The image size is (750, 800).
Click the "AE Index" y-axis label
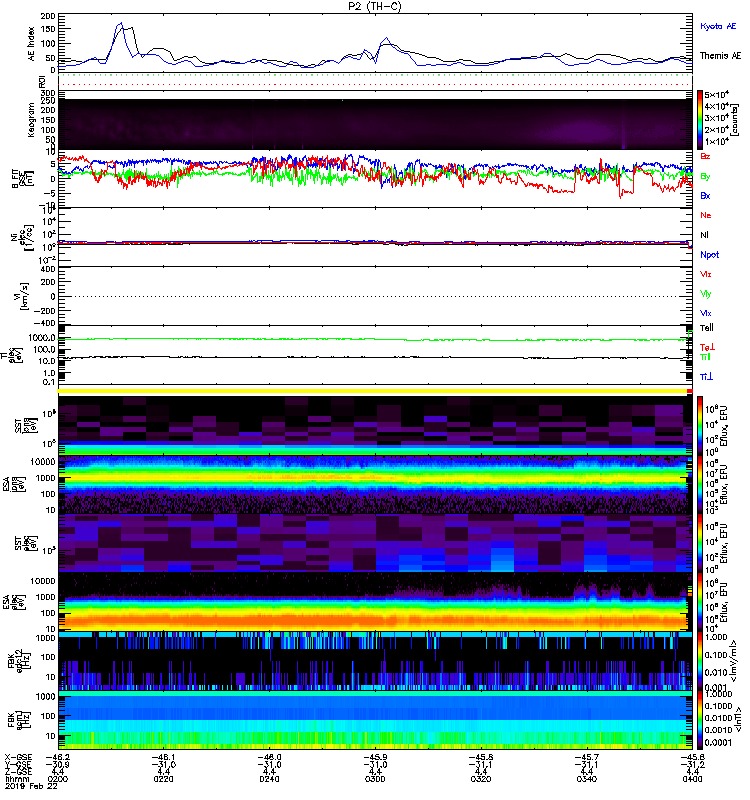[32, 44]
